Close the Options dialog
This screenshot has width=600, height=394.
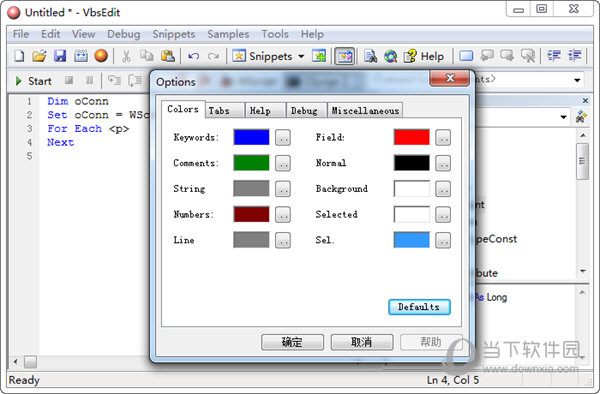point(450,78)
